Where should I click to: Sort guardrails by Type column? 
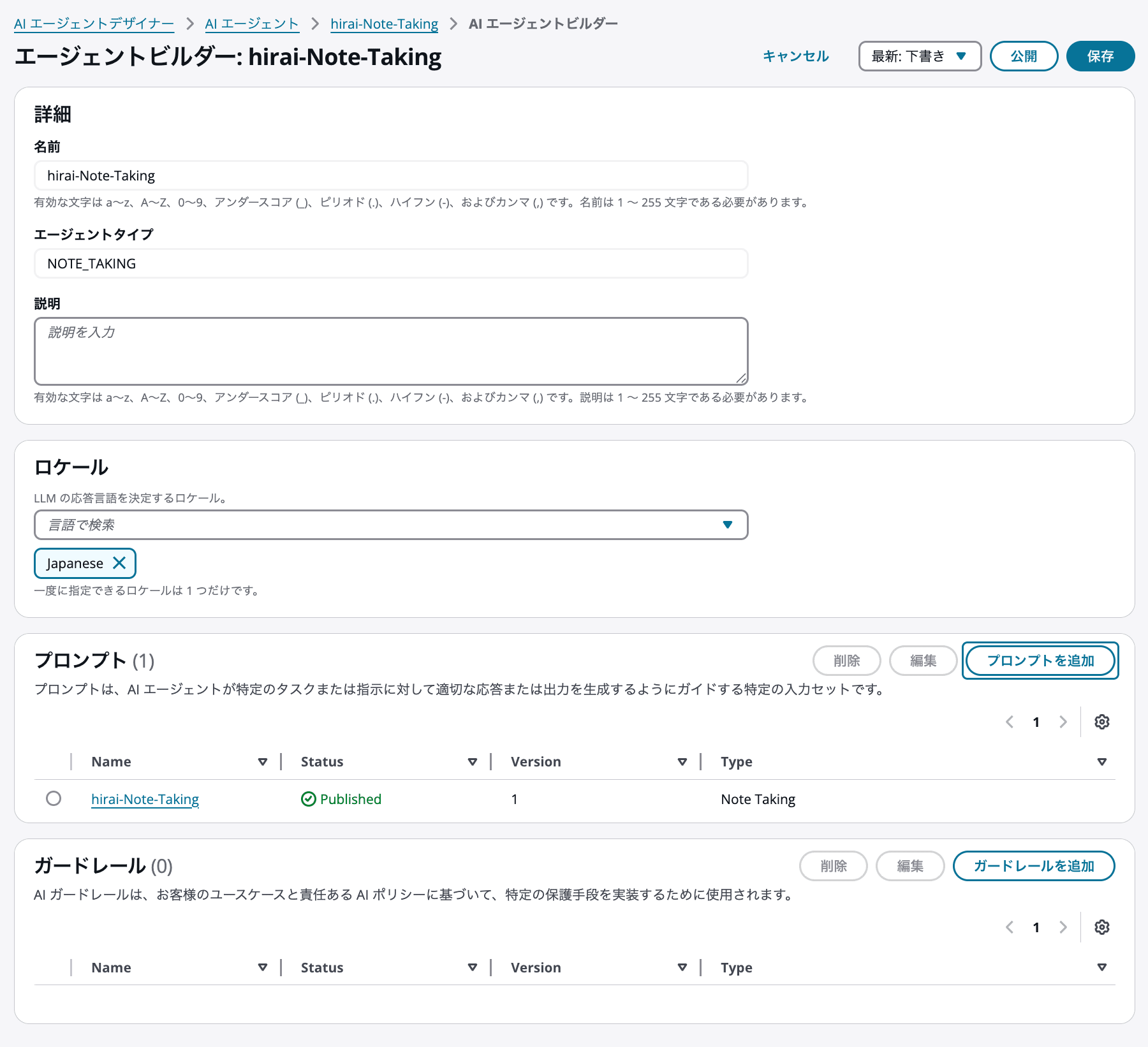coord(1101,967)
